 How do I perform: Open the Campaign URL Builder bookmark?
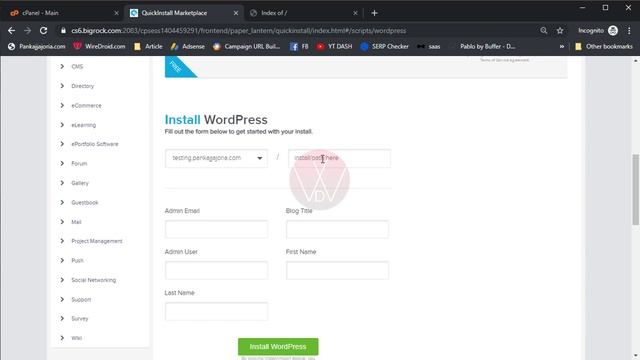[247, 47]
